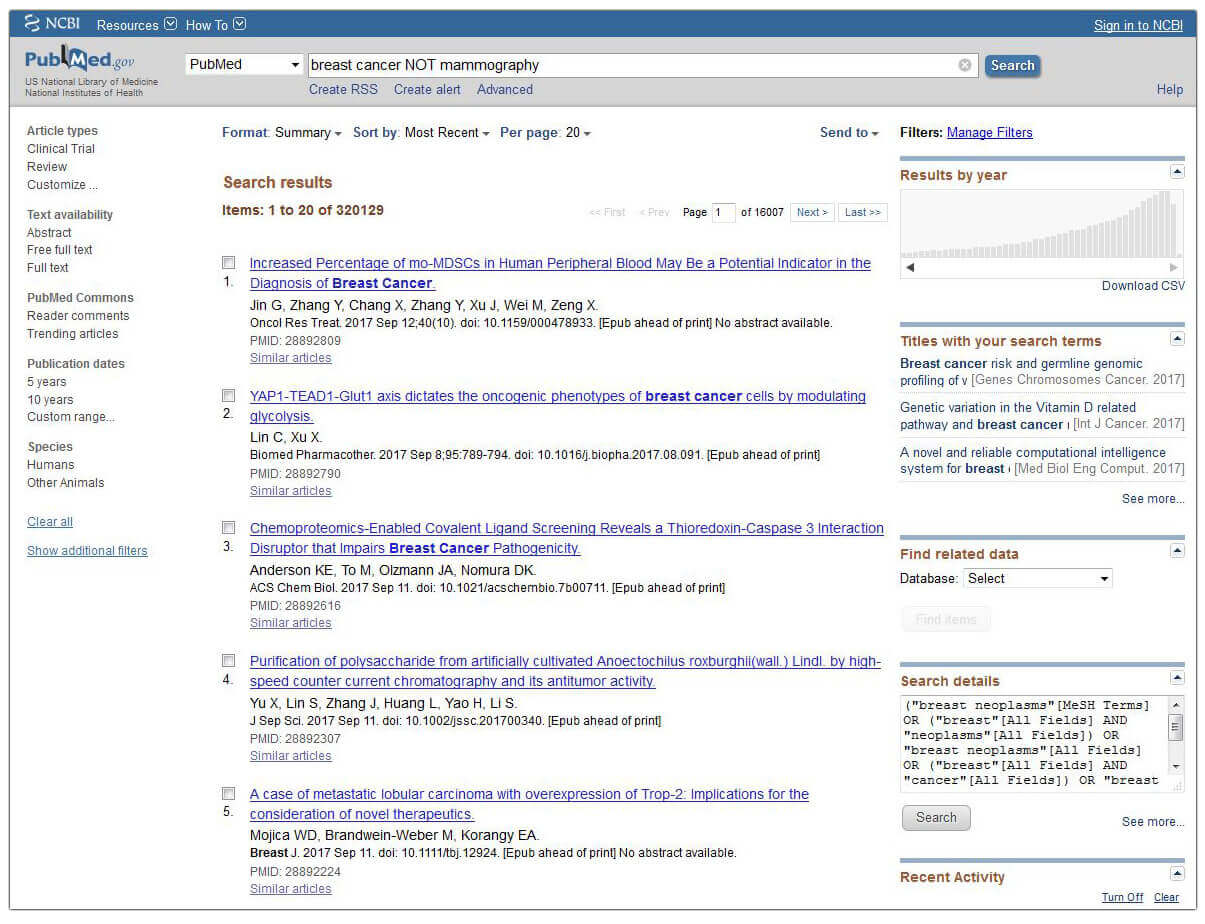The image size is (1205, 924).
Task: Check the box for result 5 lobular carcinoma
Action: [229, 794]
